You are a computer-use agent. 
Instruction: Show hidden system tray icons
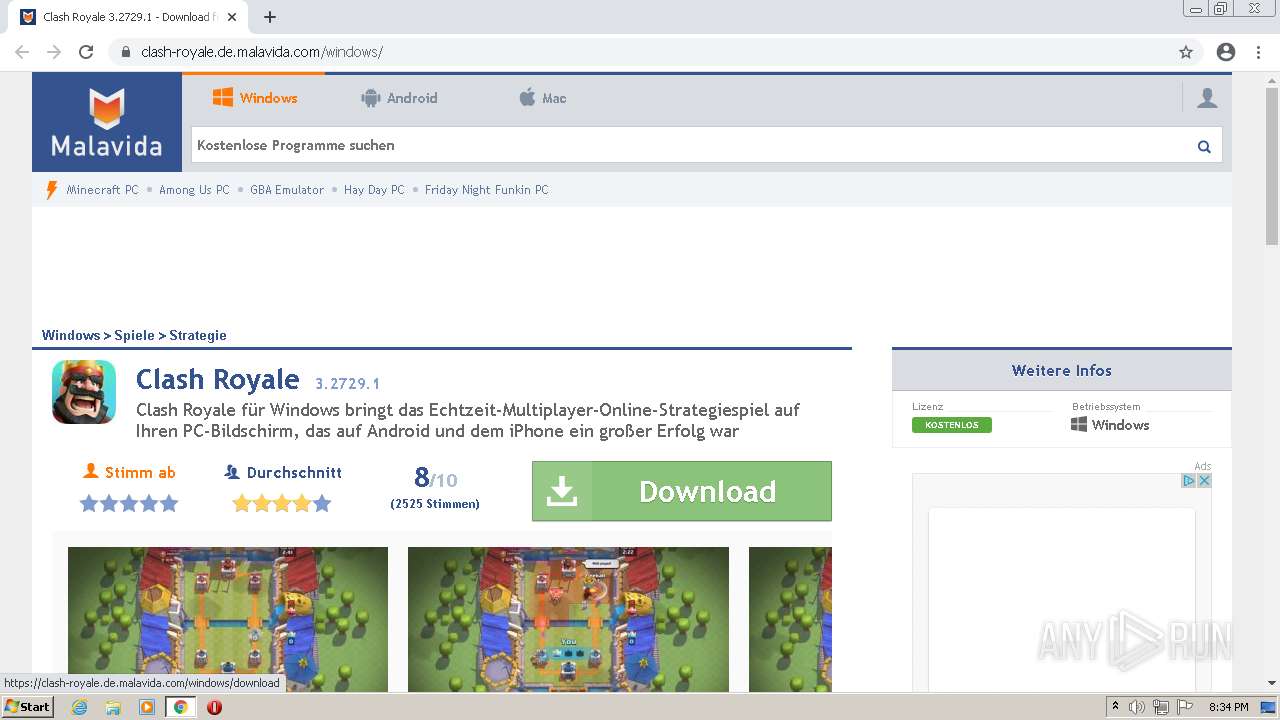click(x=1115, y=707)
